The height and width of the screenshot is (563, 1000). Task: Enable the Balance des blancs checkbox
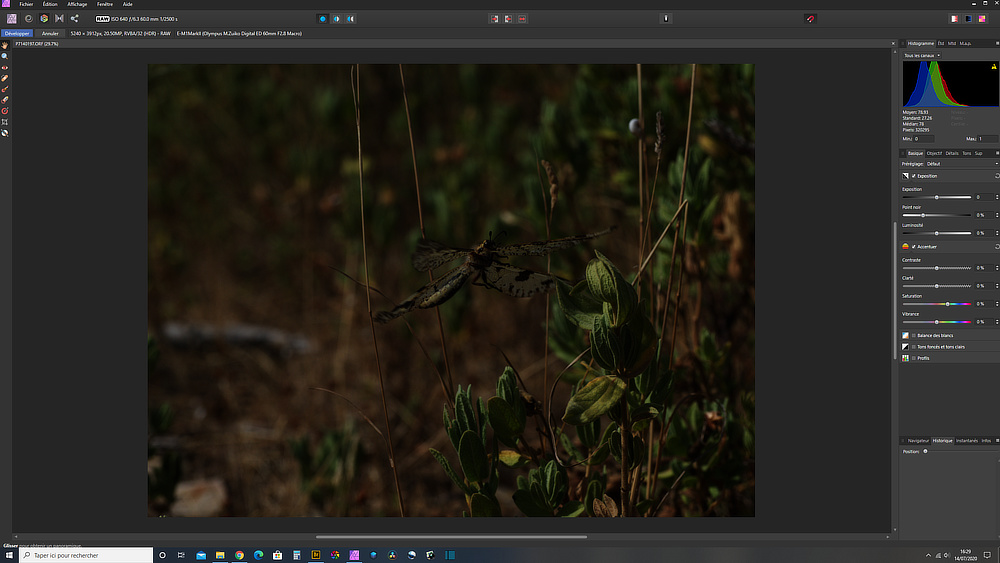[913, 335]
